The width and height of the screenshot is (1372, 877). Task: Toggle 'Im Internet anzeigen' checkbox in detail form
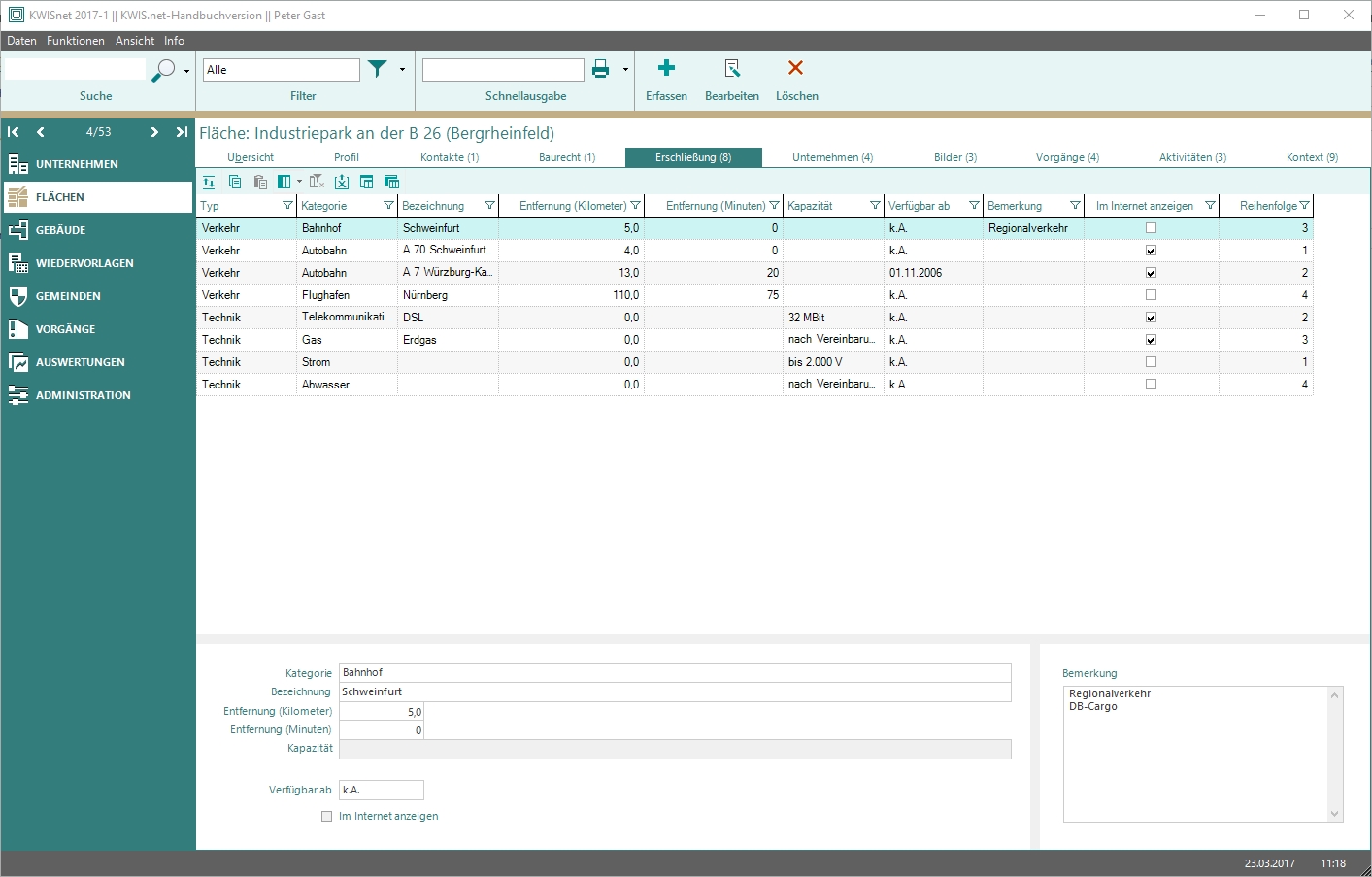tap(327, 817)
